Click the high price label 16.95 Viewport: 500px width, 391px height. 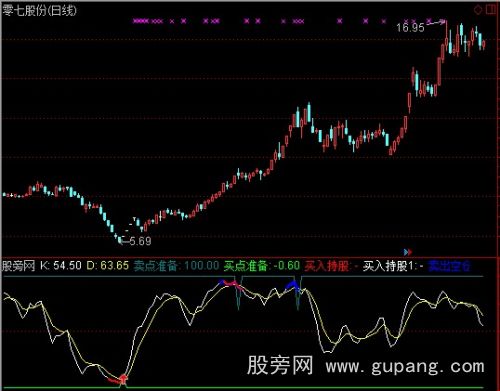410,28
